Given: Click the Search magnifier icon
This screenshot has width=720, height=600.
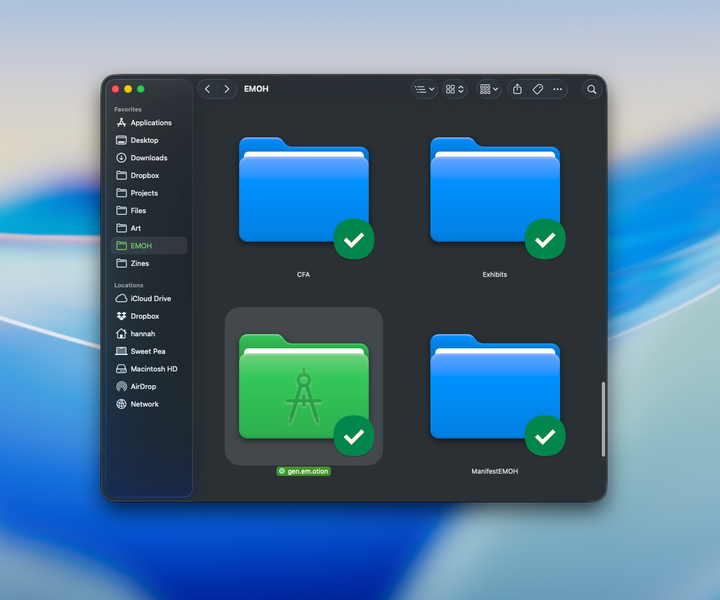Looking at the screenshot, I should [x=592, y=89].
